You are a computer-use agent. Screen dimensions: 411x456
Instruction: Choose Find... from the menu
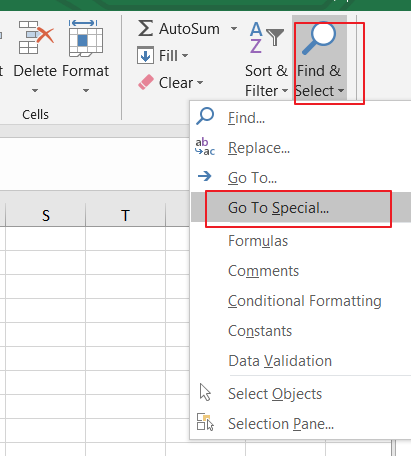pyautogui.click(x=301, y=118)
